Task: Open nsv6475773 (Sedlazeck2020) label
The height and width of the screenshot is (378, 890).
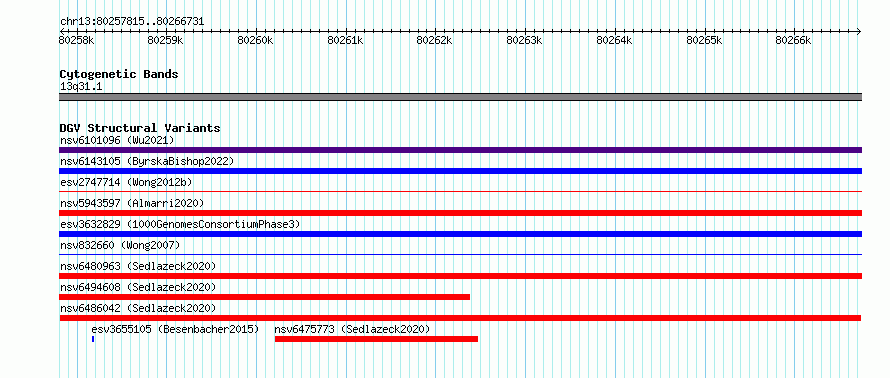Action: pos(352,329)
